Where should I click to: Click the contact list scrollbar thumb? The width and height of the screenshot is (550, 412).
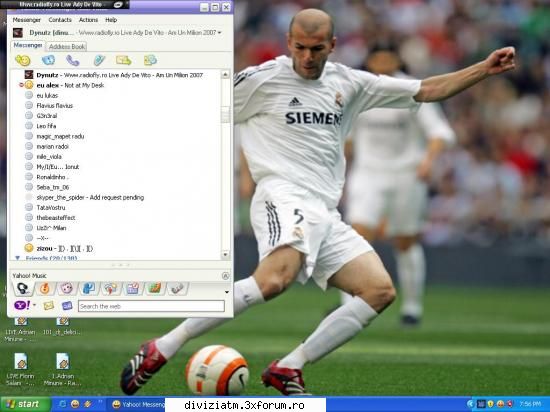(x=225, y=115)
